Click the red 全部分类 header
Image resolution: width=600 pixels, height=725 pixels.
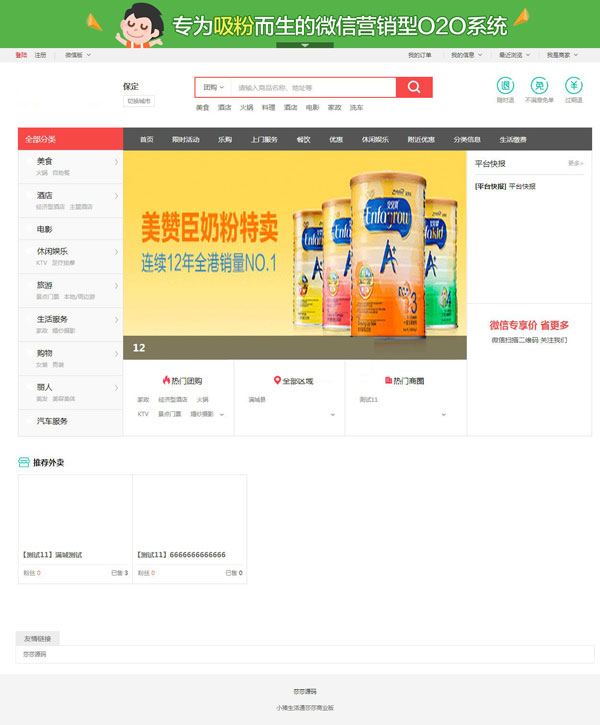[x=70, y=139]
